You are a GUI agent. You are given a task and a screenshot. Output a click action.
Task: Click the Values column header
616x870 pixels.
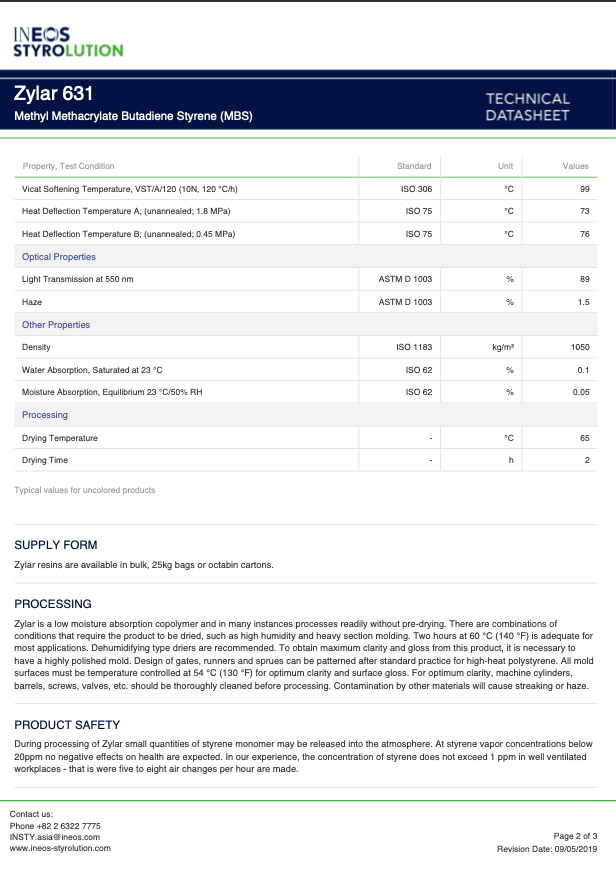coord(575,166)
